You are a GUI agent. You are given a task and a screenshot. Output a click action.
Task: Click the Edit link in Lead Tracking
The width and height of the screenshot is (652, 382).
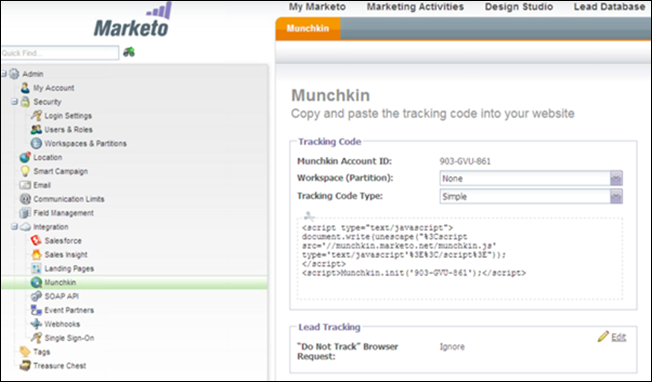click(618, 337)
